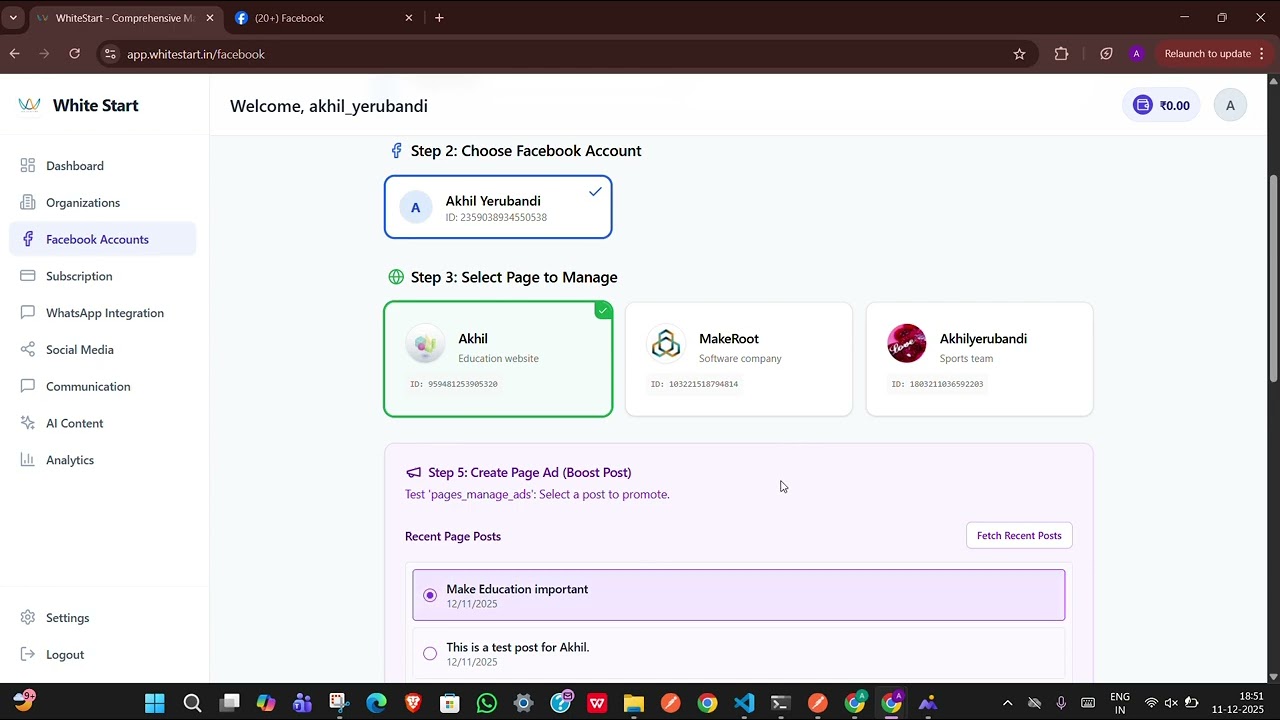Open Terminal from taskbar
Viewport: 1280px width, 720px height.
point(781,703)
